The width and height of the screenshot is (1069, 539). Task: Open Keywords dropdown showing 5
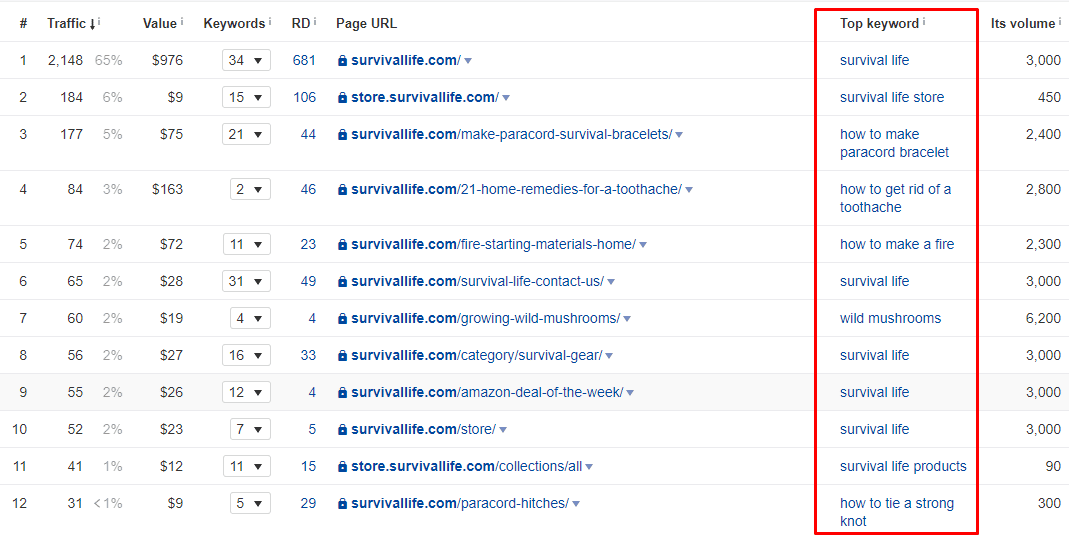250,504
